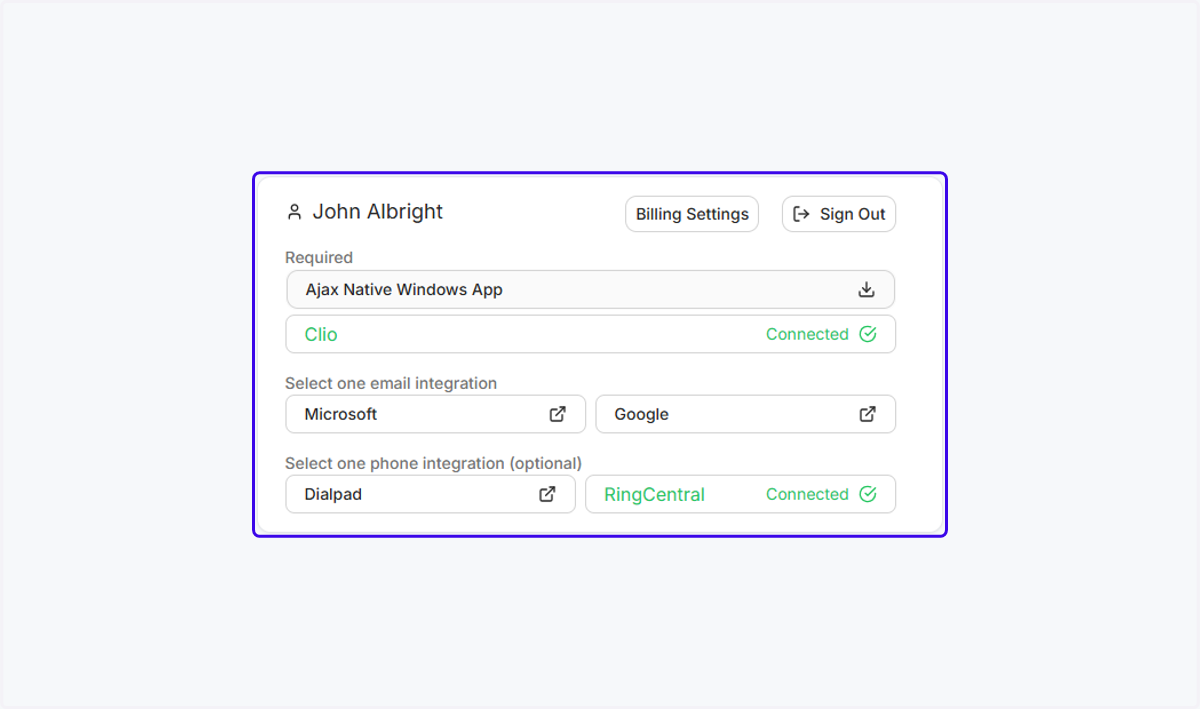
Task: Open the Google external link icon
Action: tap(868, 414)
